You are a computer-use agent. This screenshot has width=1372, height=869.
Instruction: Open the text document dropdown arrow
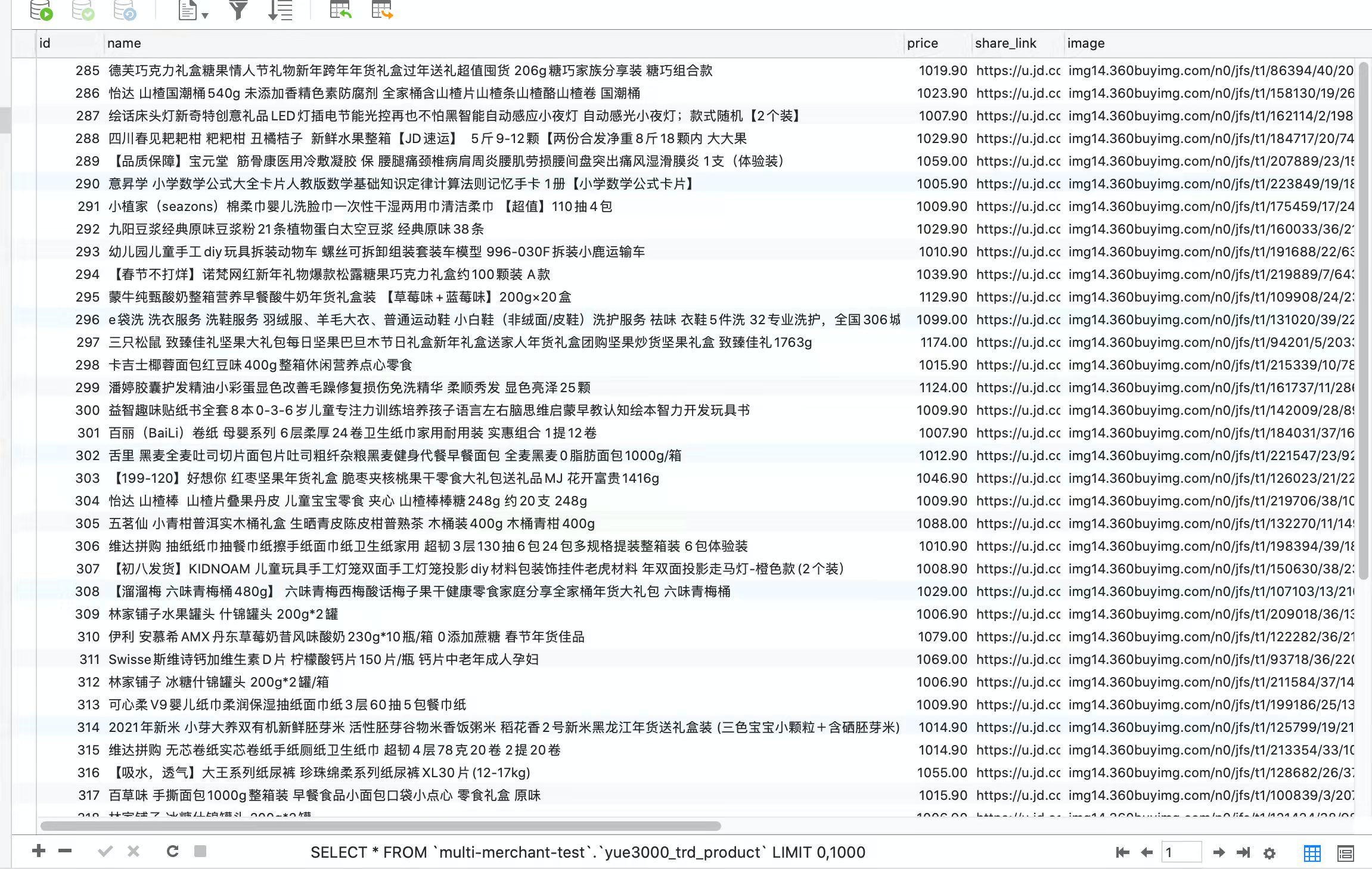tap(205, 15)
